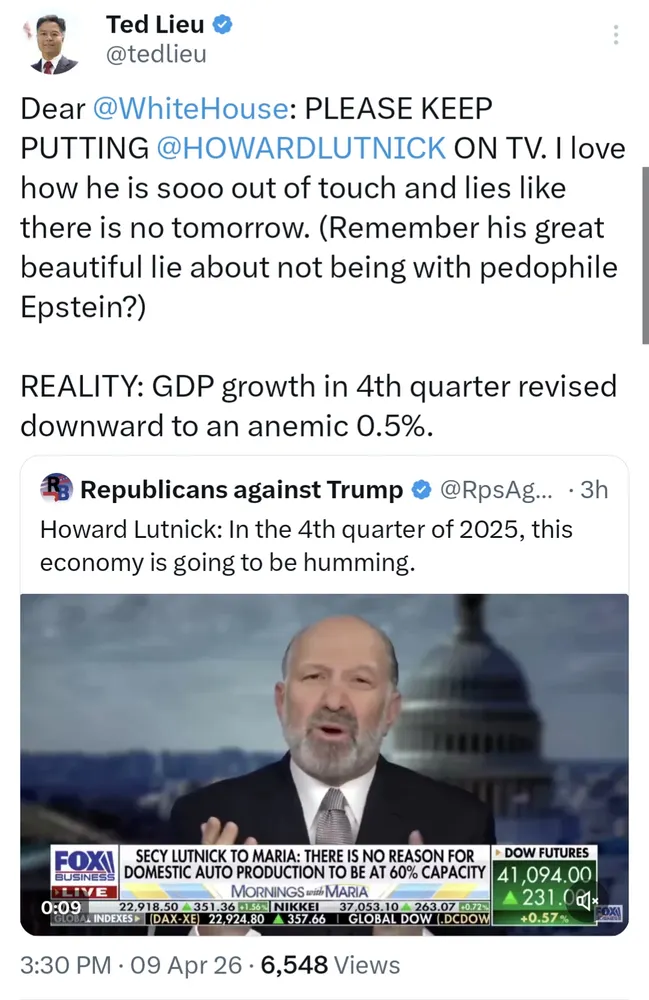Open the @HOWARDLUTNICK mention link

[301, 148]
